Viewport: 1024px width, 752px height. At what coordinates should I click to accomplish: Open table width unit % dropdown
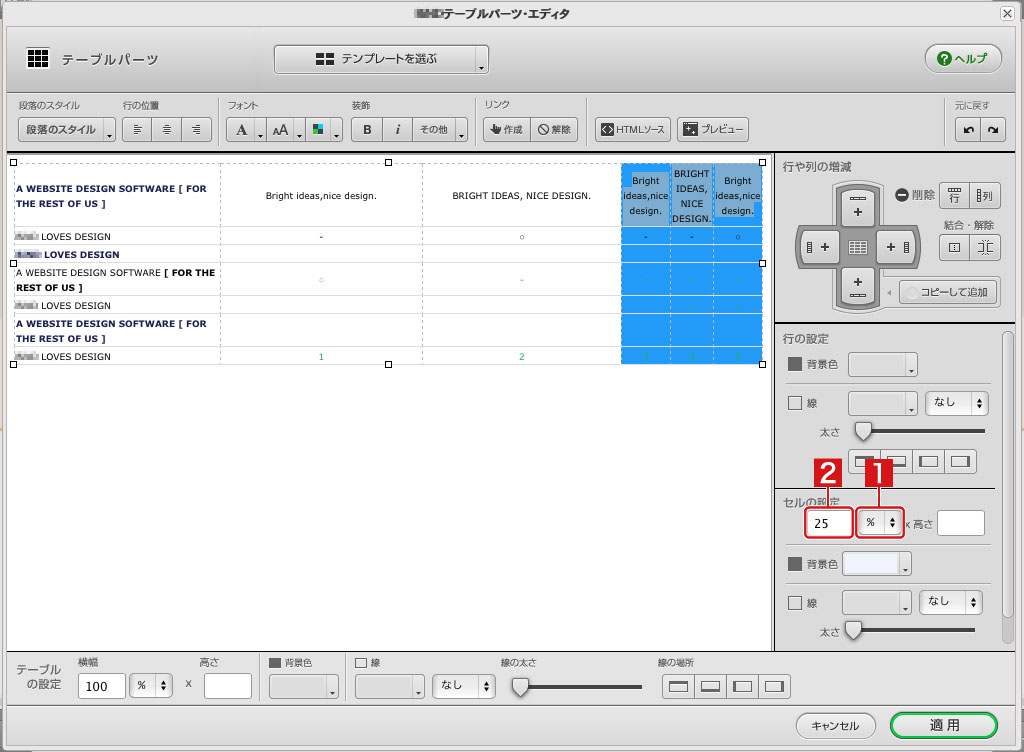click(151, 685)
